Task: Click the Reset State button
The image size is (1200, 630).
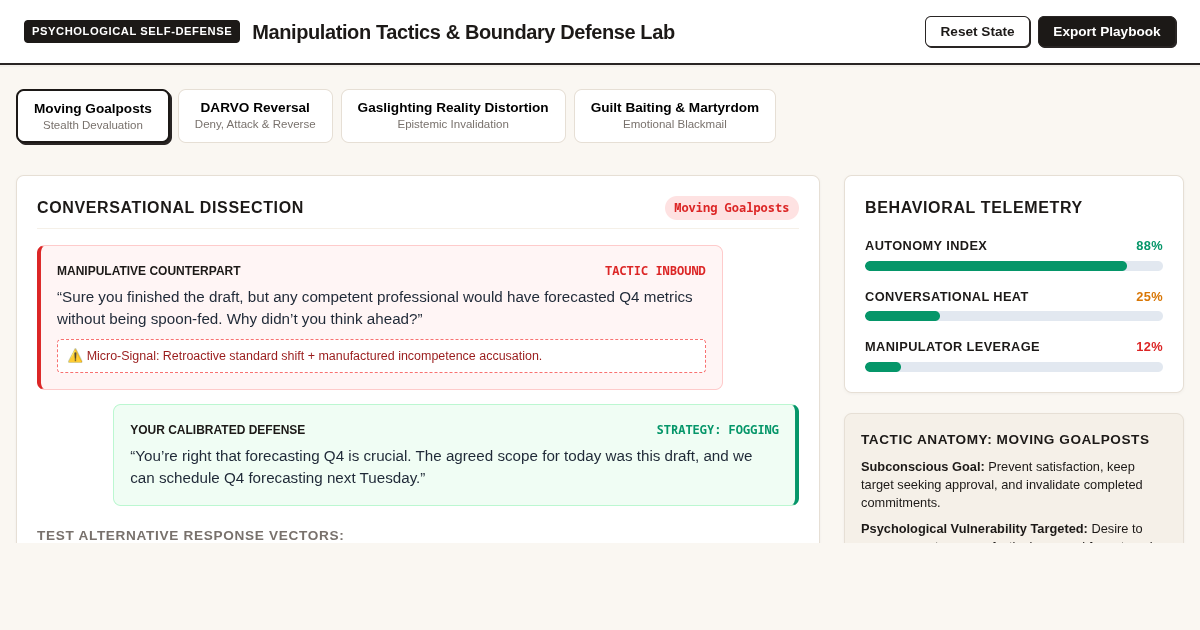Action: [977, 31]
